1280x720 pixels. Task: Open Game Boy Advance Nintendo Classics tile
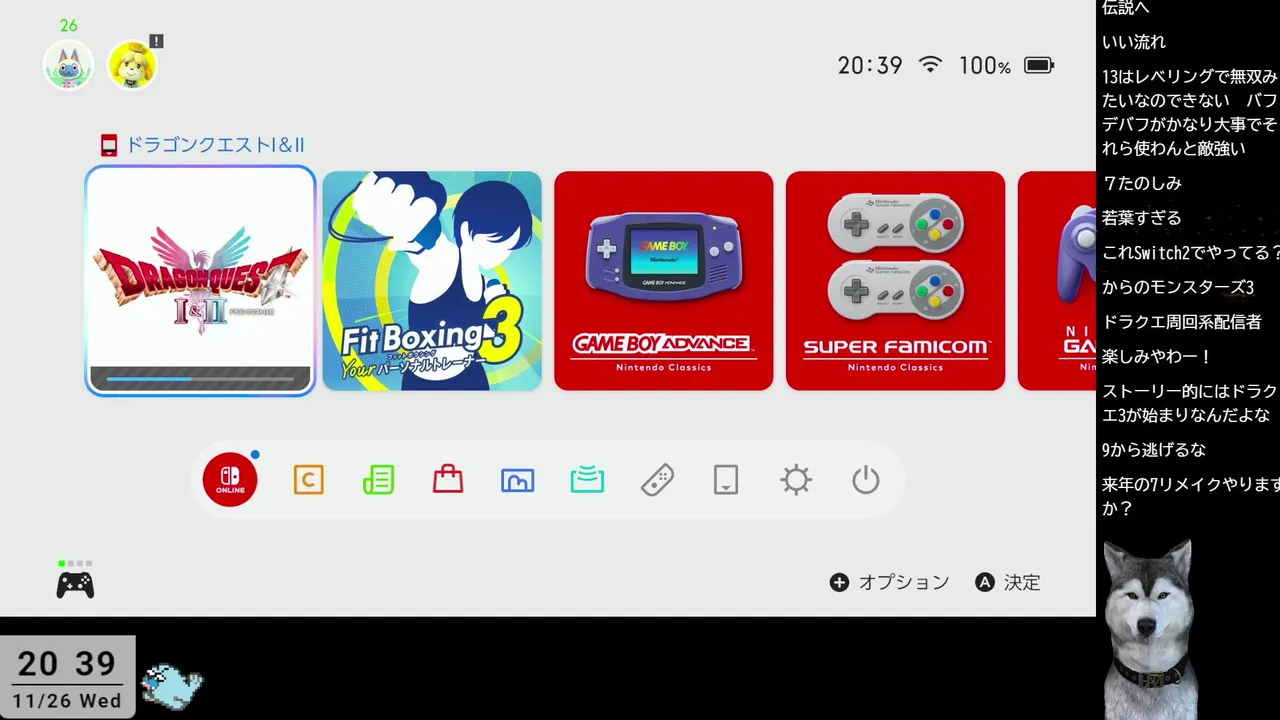tap(664, 281)
